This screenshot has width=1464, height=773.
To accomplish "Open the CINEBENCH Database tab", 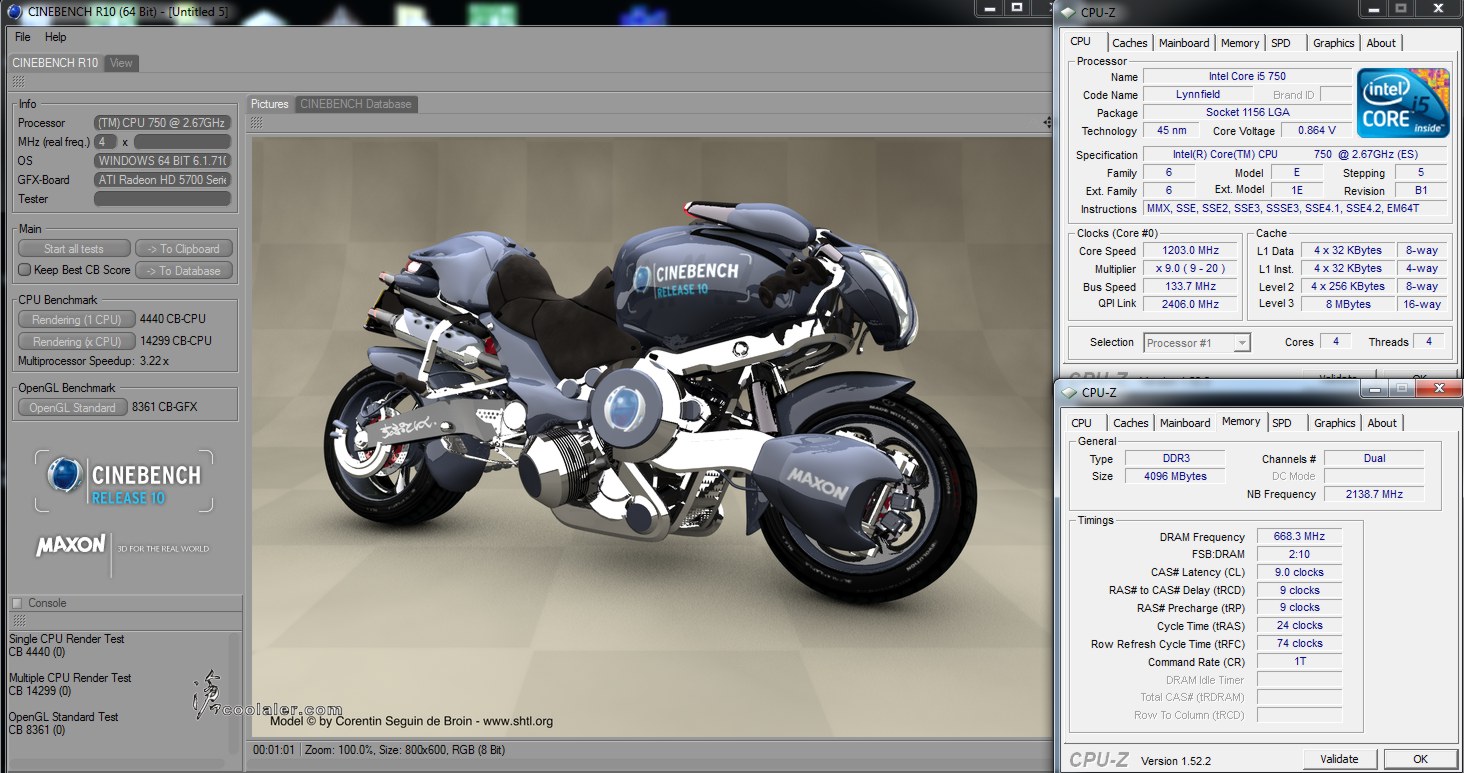I will pyautogui.click(x=355, y=104).
